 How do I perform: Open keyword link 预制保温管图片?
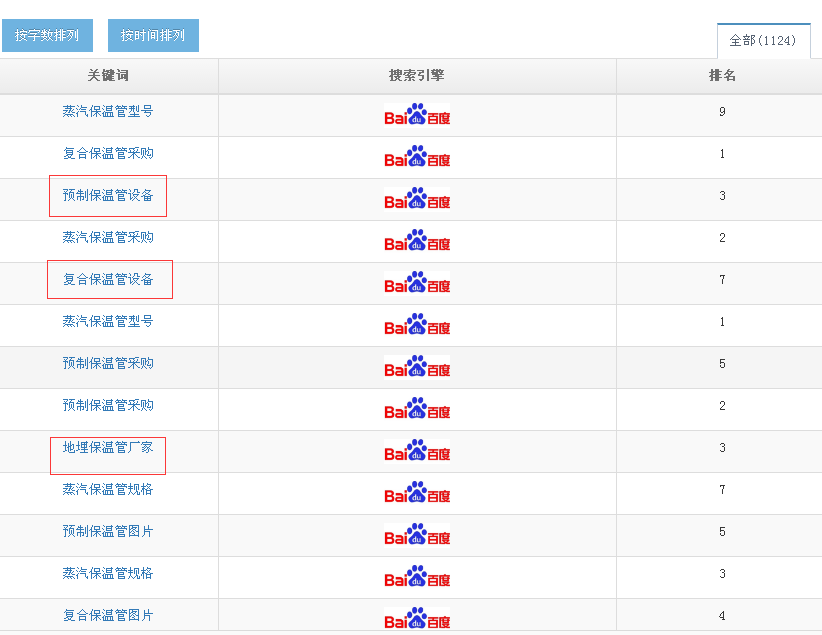(x=108, y=532)
